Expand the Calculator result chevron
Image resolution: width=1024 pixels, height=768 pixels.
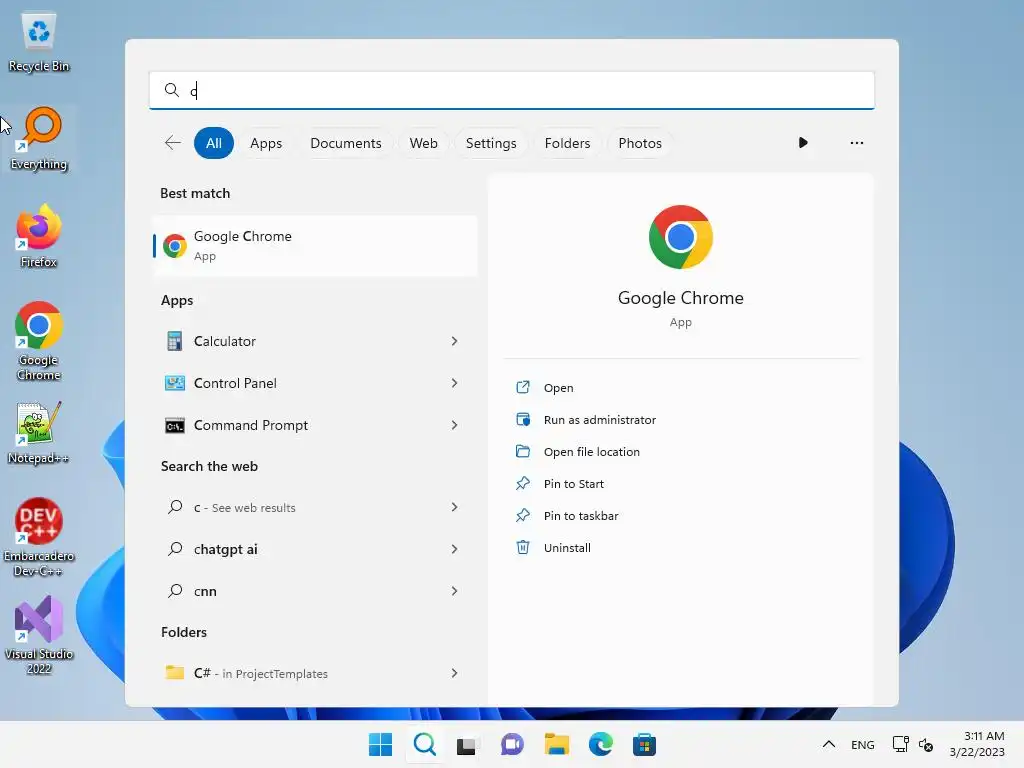click(455, 341)
